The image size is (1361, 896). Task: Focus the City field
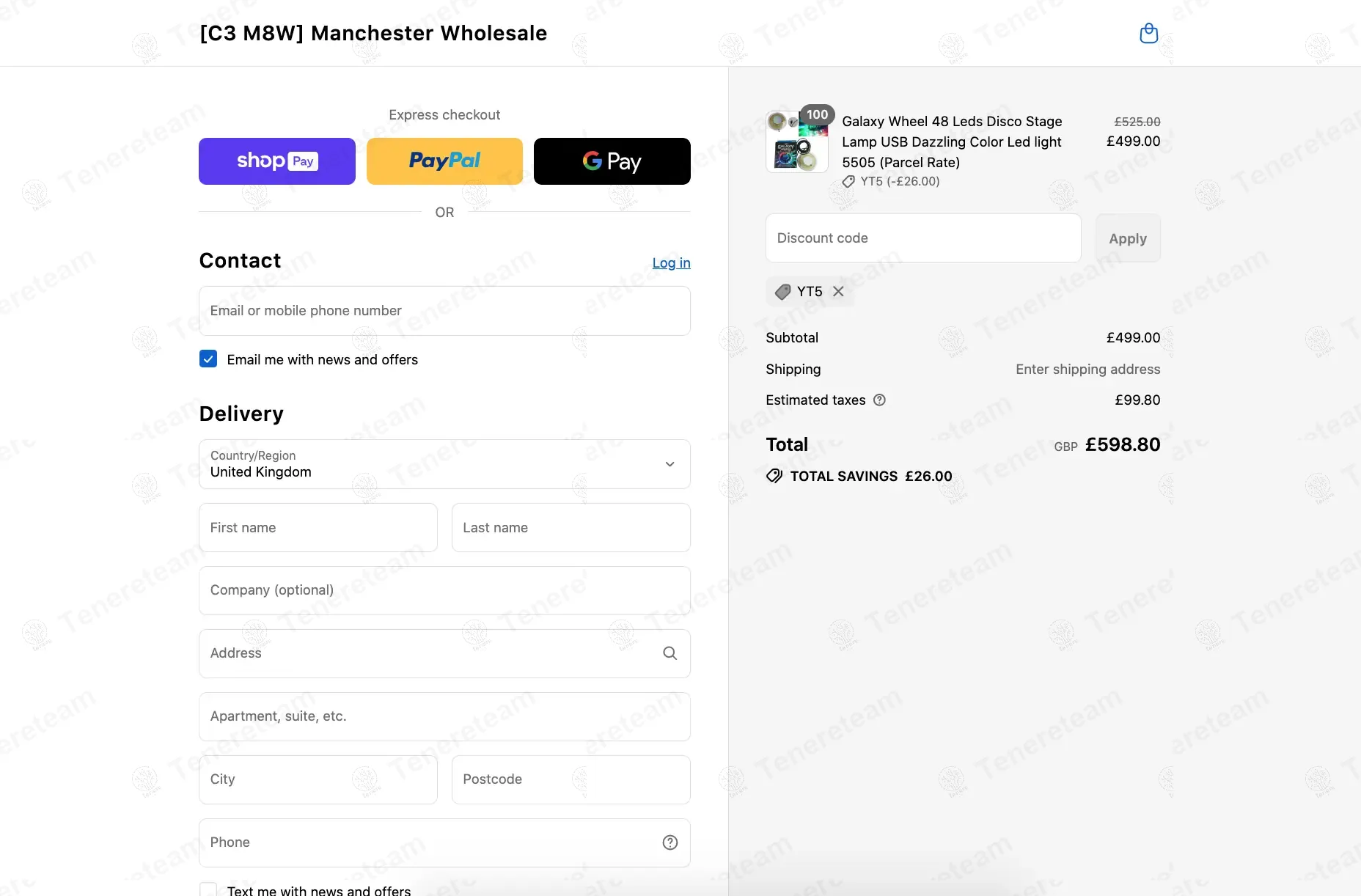[318, 779]
